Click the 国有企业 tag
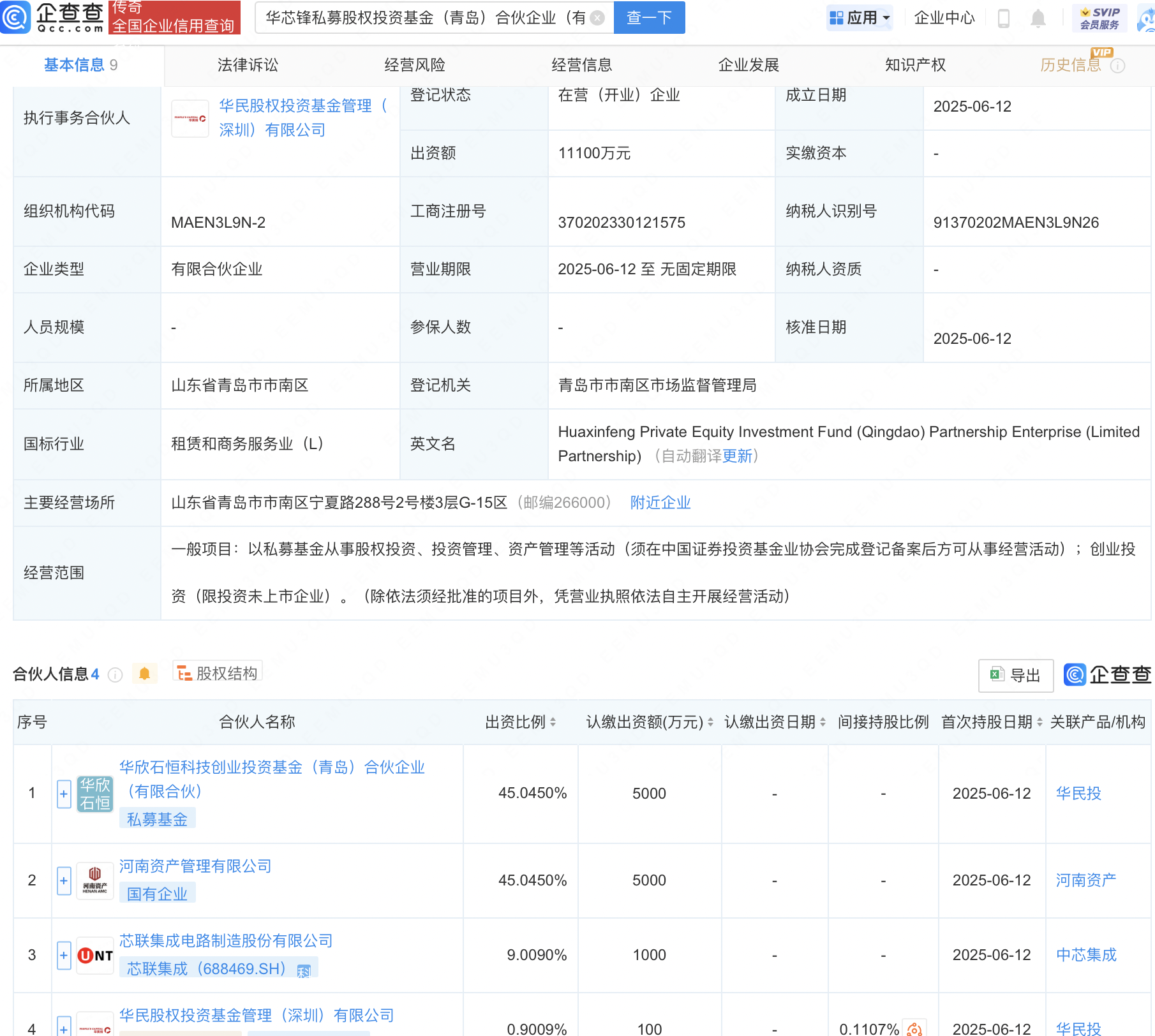1155x1036 pixels. [x=157, y=894]
